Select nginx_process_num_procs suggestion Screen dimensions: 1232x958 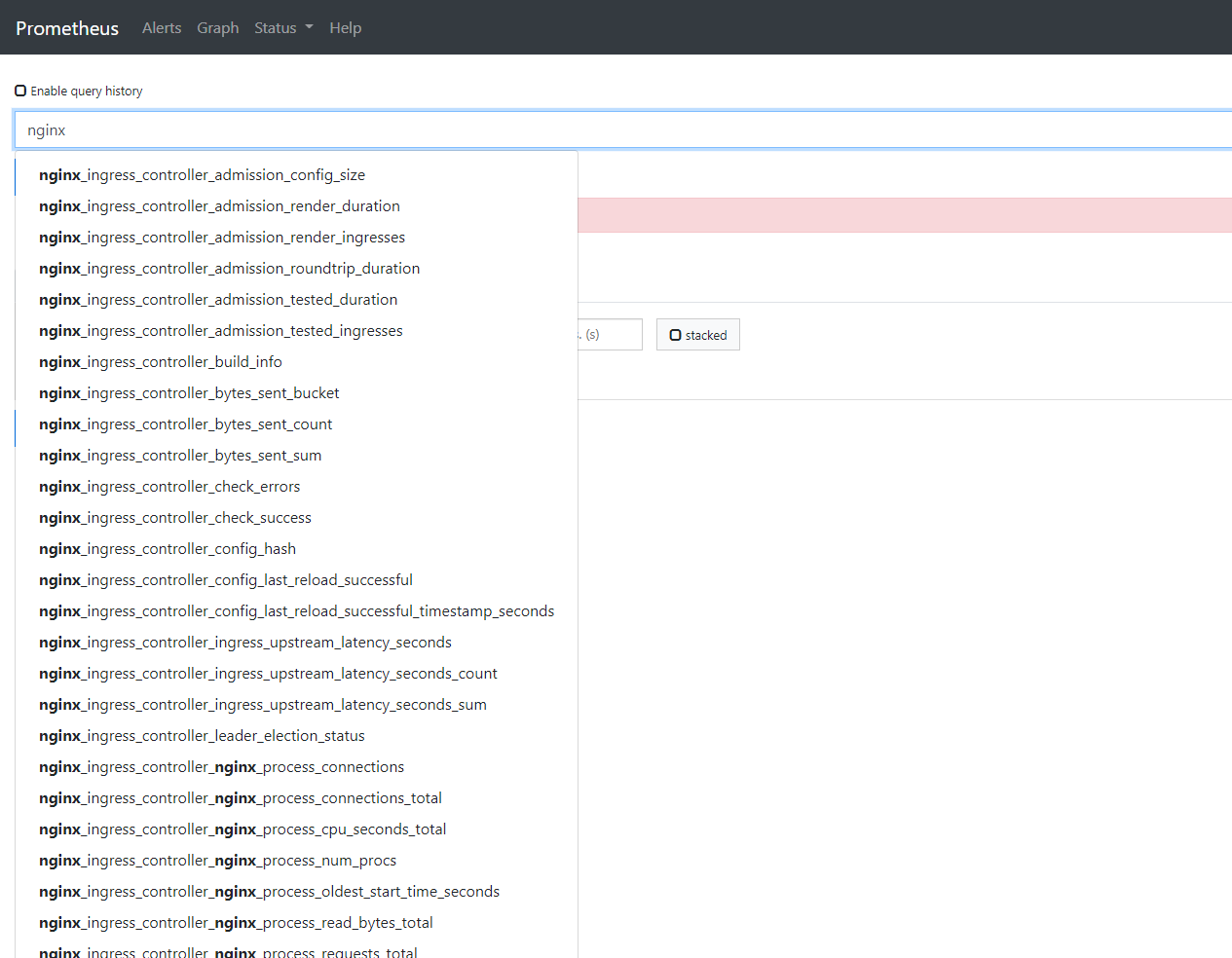297,861
